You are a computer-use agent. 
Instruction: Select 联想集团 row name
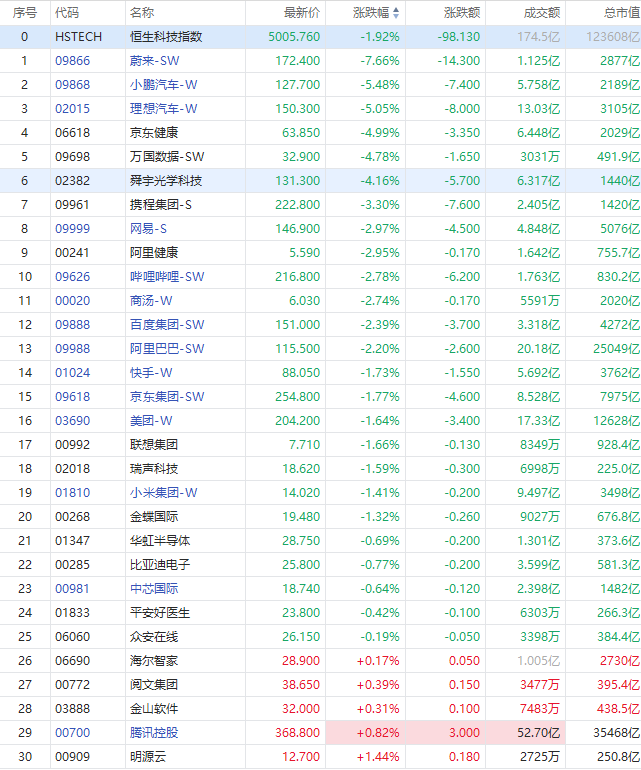point(154,445)
